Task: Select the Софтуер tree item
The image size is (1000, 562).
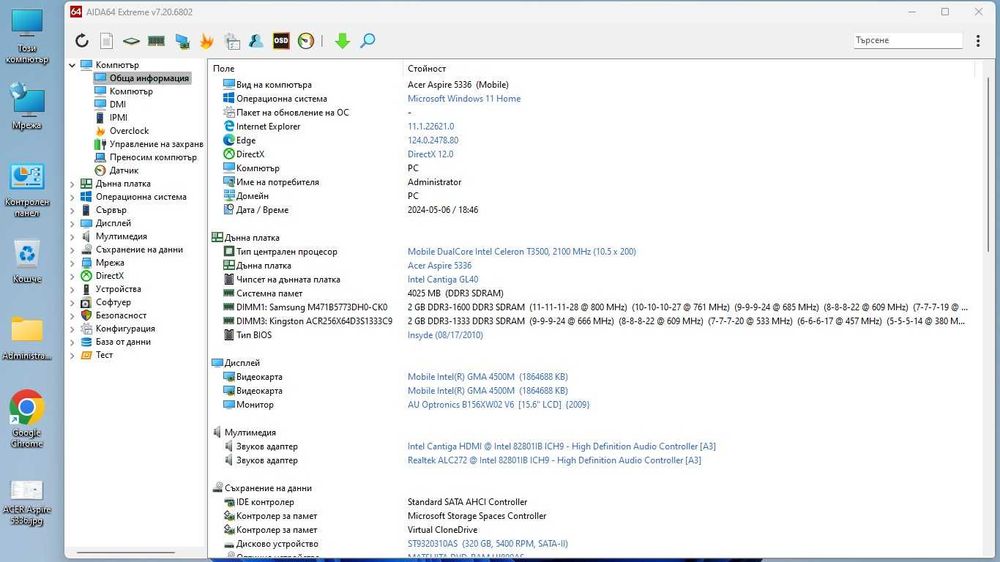Action: coord(113,302)
